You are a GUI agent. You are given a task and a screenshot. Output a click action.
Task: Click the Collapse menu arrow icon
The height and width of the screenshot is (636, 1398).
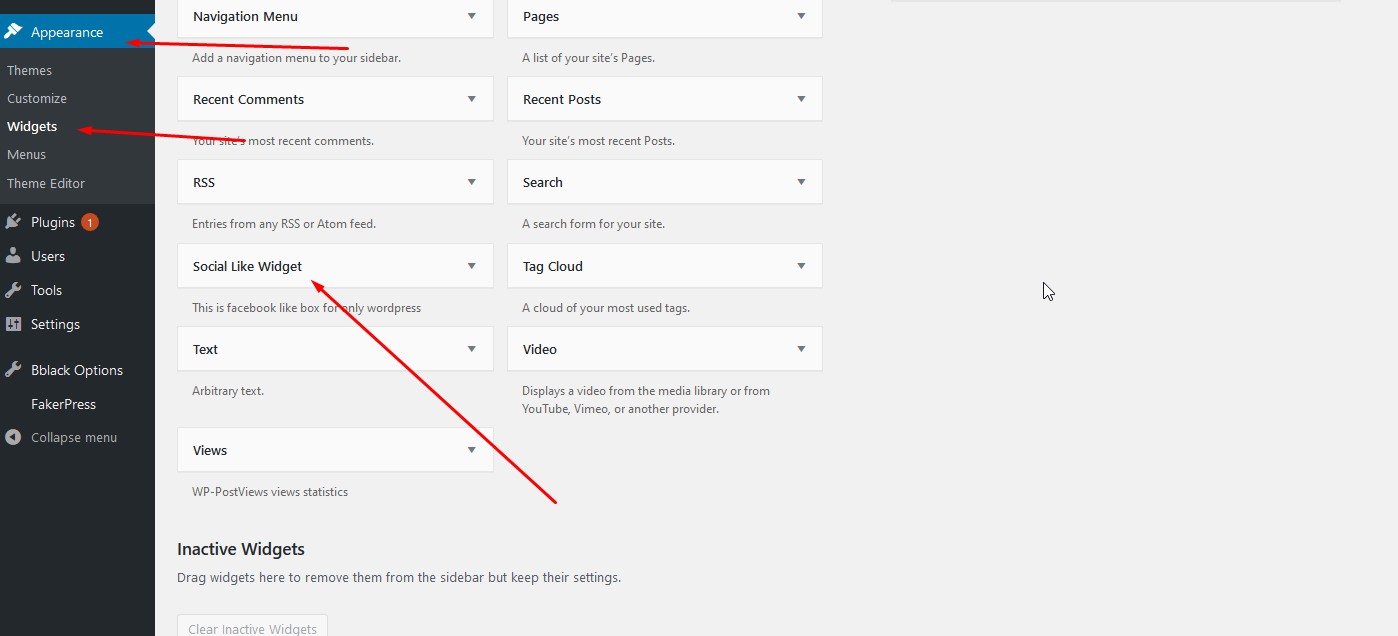13,437
